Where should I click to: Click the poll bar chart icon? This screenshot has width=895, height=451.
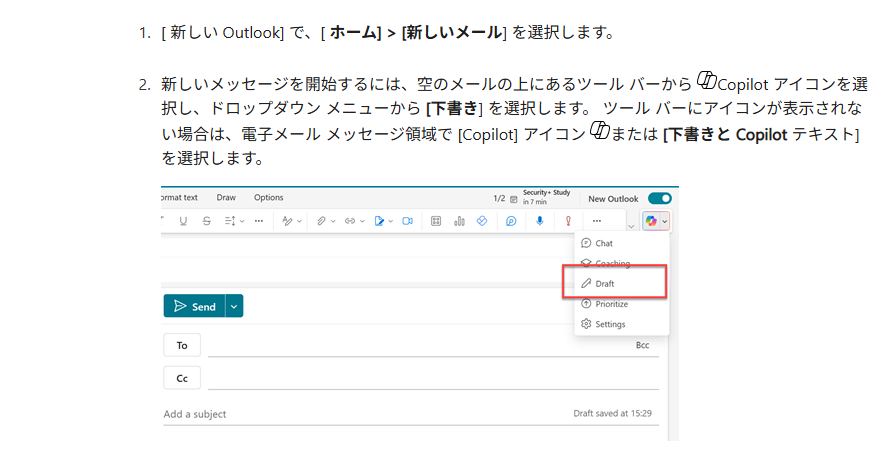click(459, 221)
